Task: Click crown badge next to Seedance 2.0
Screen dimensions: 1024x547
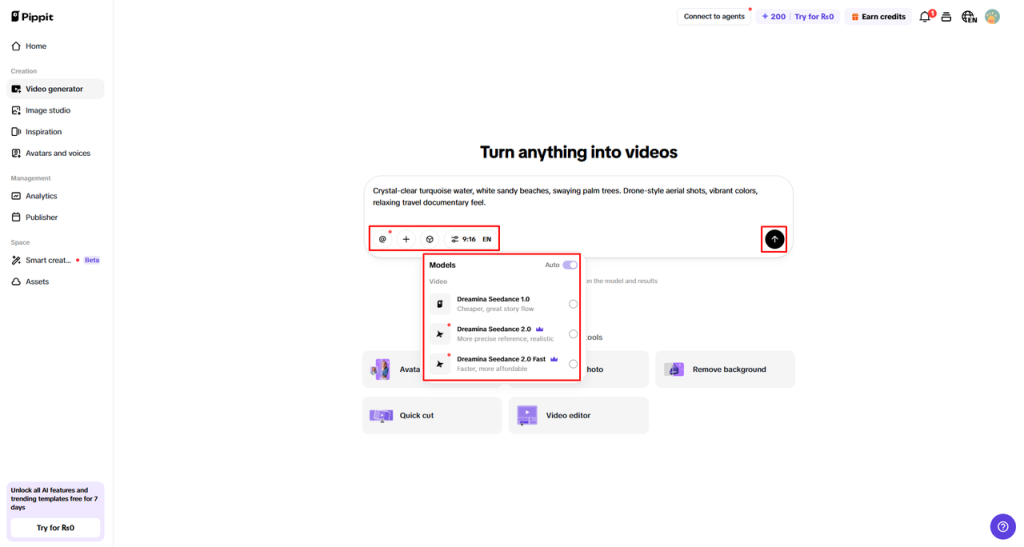Action: 539,329
